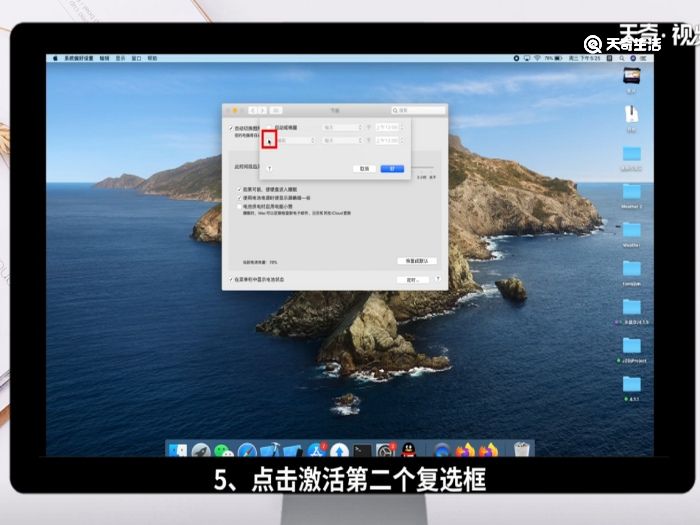Viewport: 700px width, 525px height.
Task: Open System Preferences from the Dock
Action: click(x=385, y=450)
